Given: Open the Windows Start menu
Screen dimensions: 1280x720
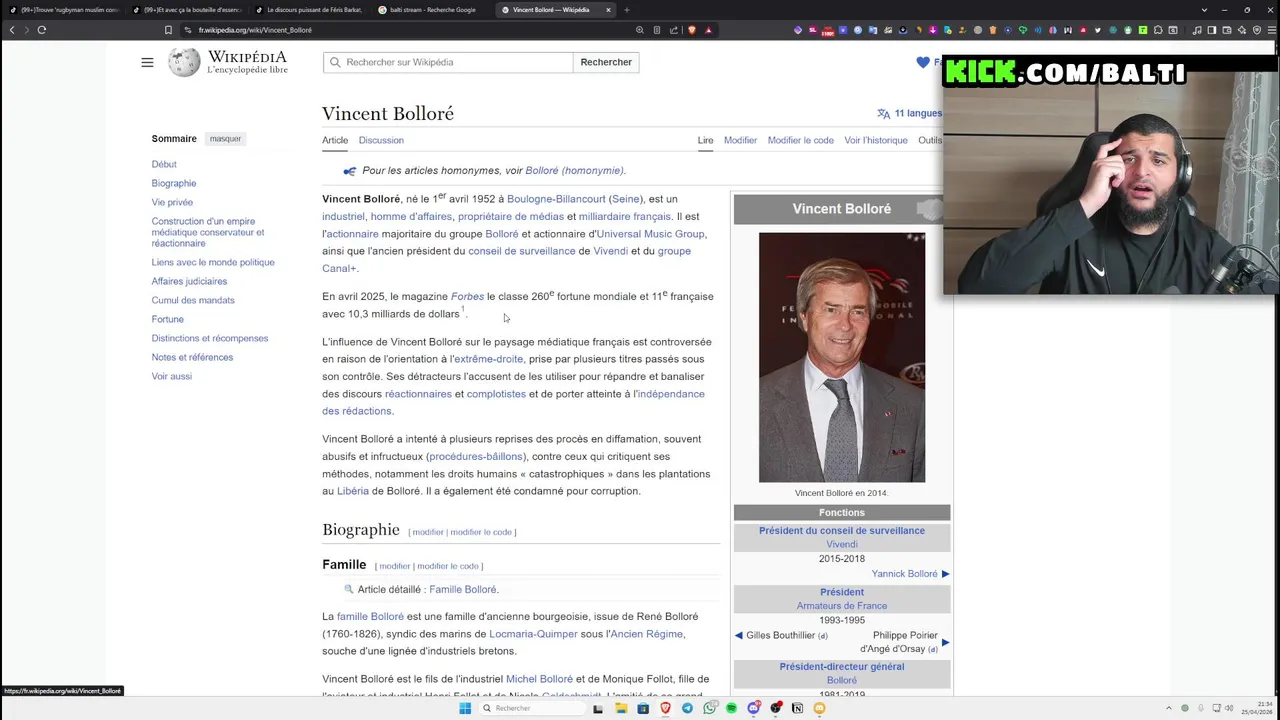Looking at the screenshot, I should (x=465, y=708).
